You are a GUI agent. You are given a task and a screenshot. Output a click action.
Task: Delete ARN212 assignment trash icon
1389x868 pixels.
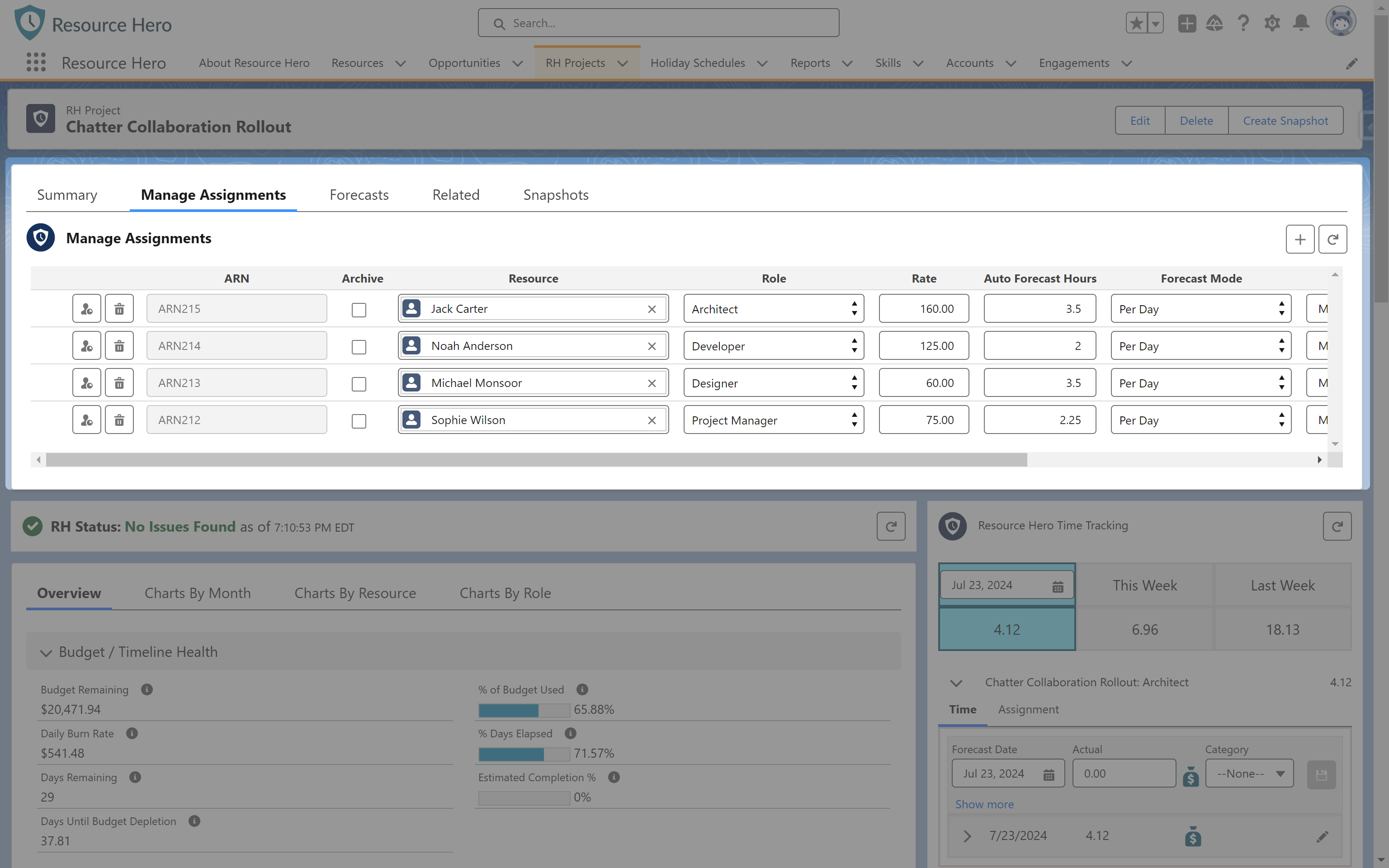119,420
